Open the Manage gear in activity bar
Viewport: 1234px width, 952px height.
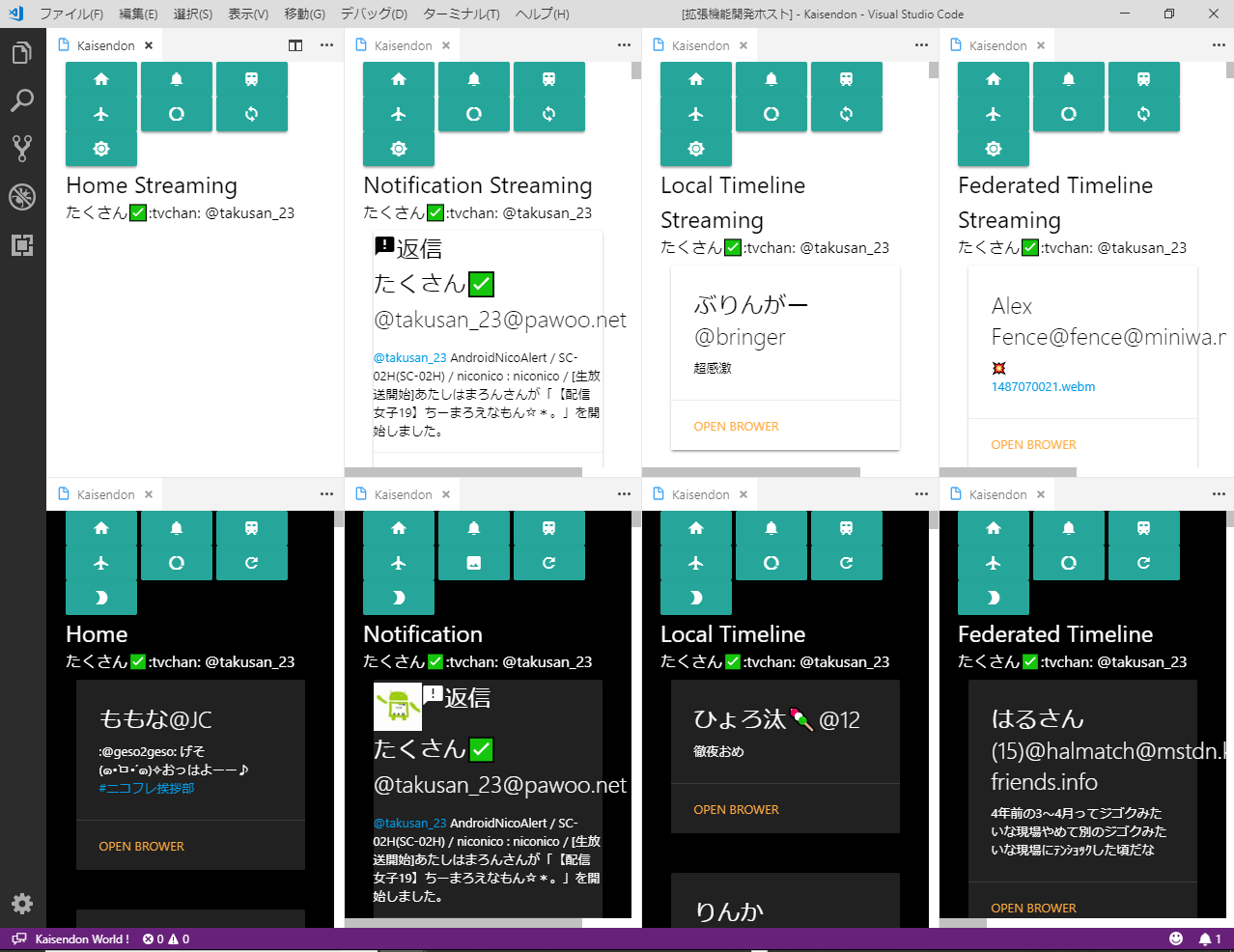tap(22, 904)
